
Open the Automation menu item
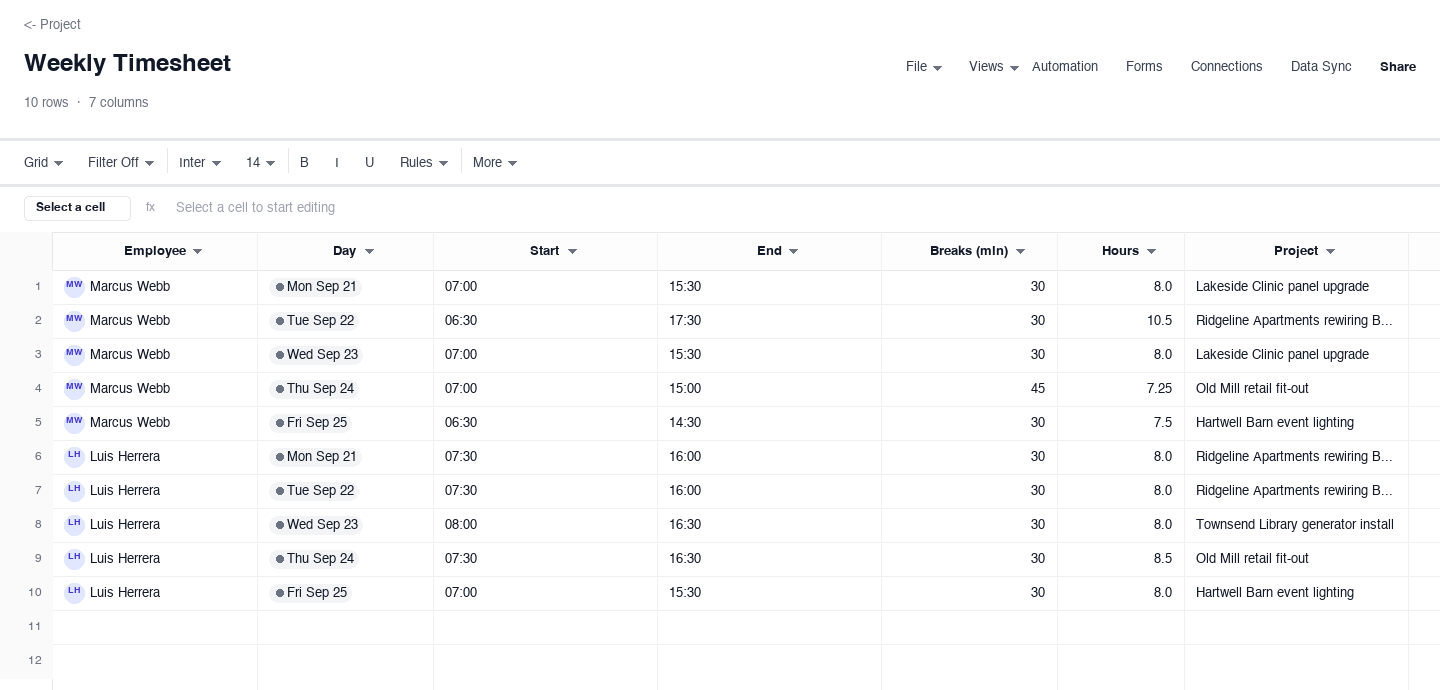click(1064, 67)
